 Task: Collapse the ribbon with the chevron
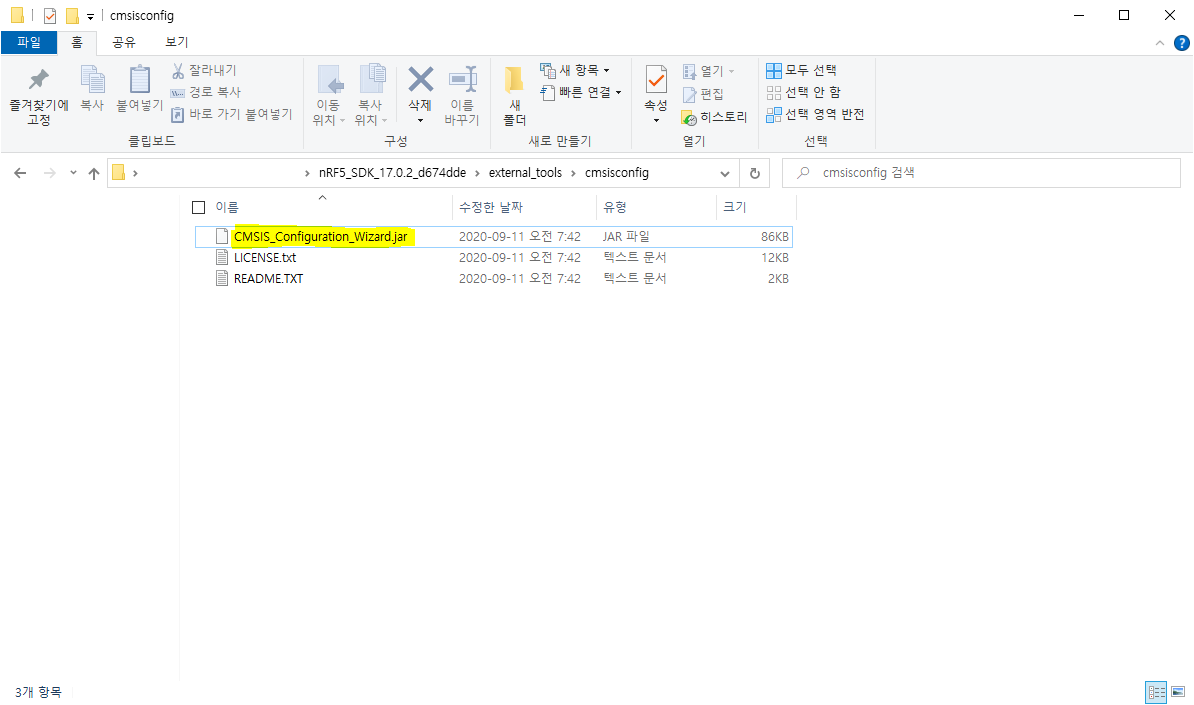click(x=1160, y=43)
